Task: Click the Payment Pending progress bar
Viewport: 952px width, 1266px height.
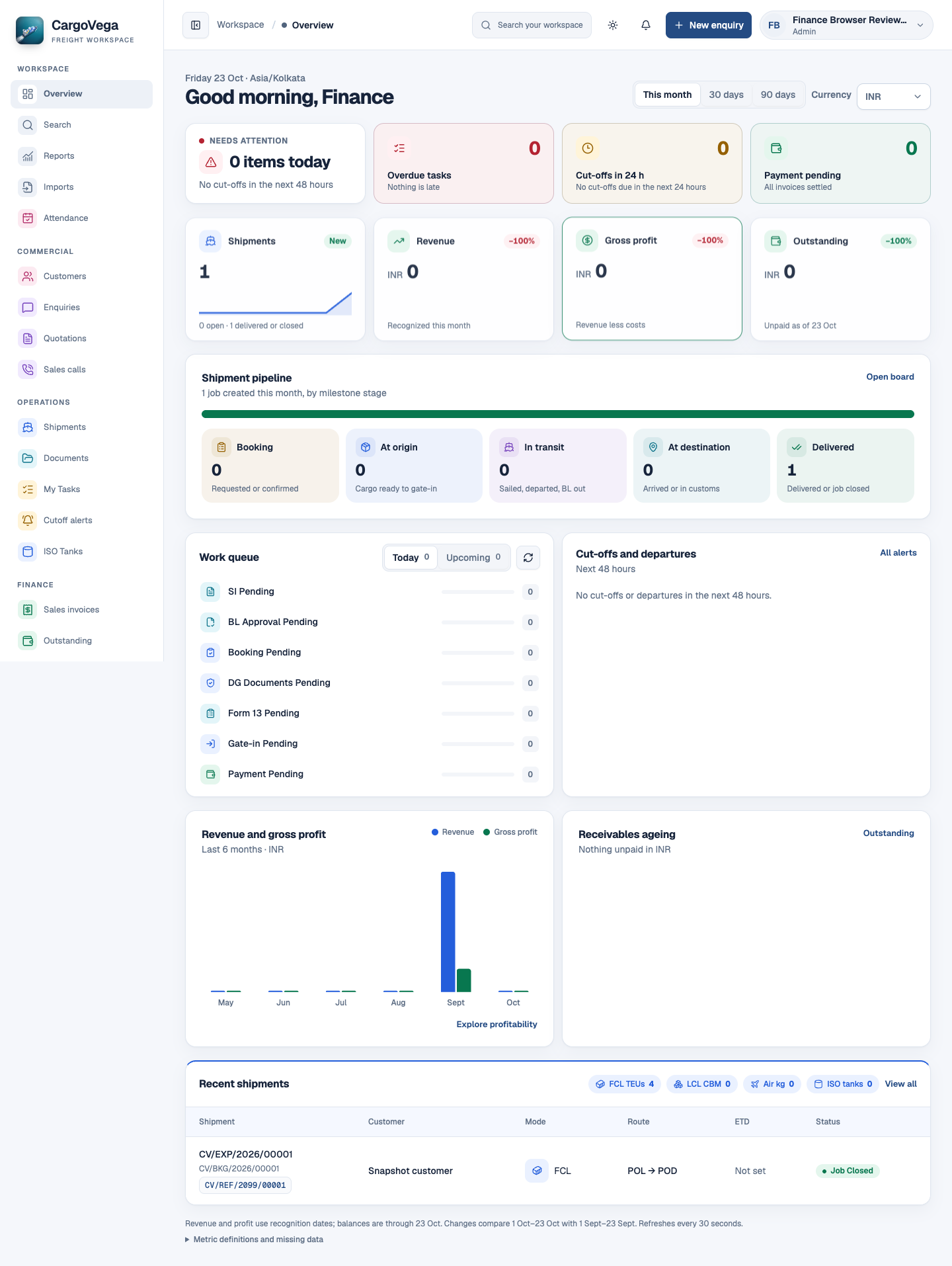Action: pyautogui.click(x=478, y=775)
